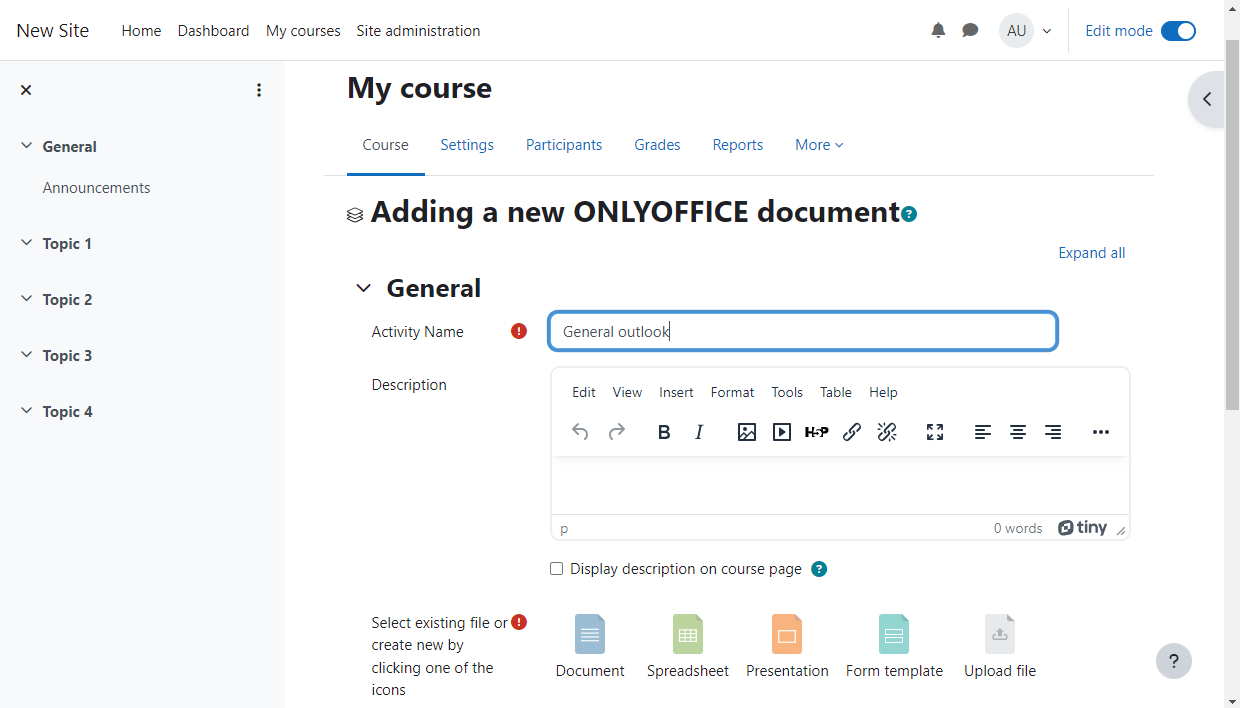The height and width of the screenshot is (708, 1240).
Task: Insert an H5P element into the description
Action: point(816,431)
